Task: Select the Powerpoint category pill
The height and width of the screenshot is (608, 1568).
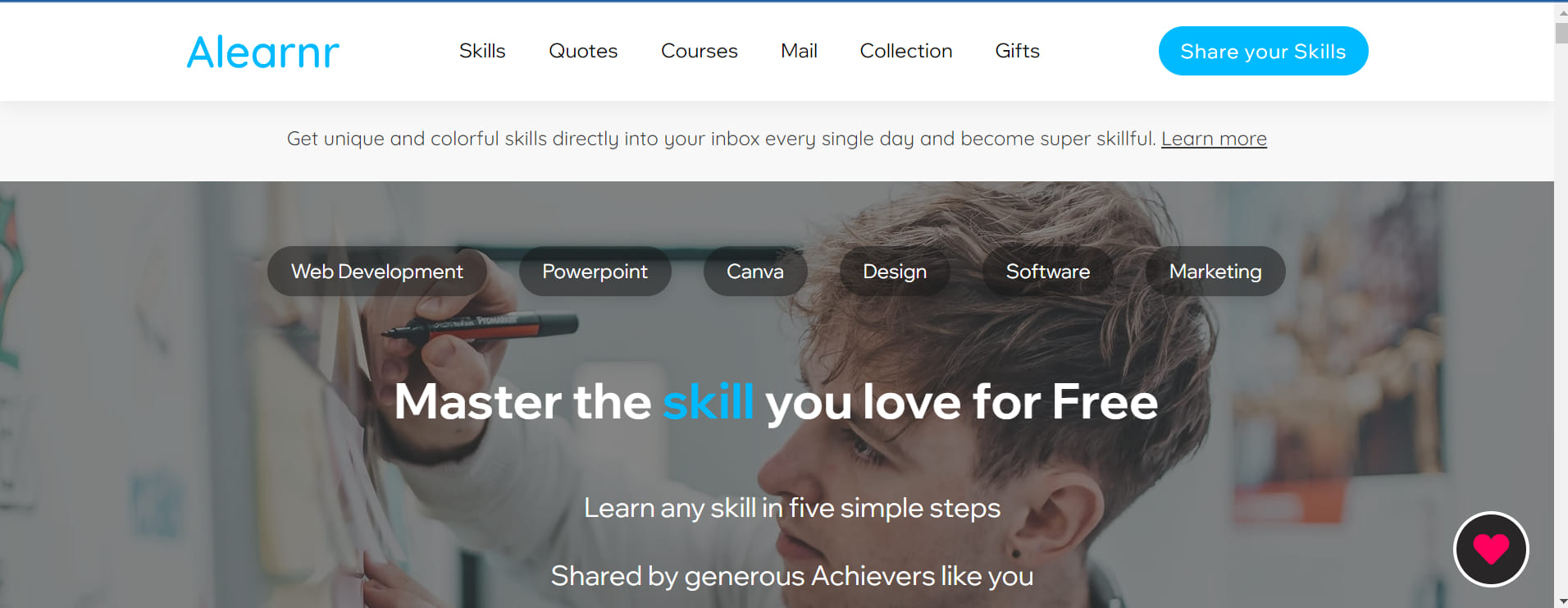Action: [595, 272]
